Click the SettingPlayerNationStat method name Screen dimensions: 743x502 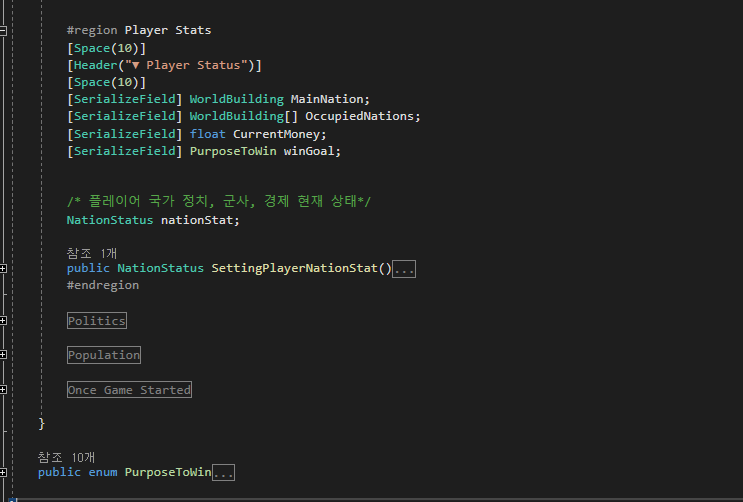(294, 268)
